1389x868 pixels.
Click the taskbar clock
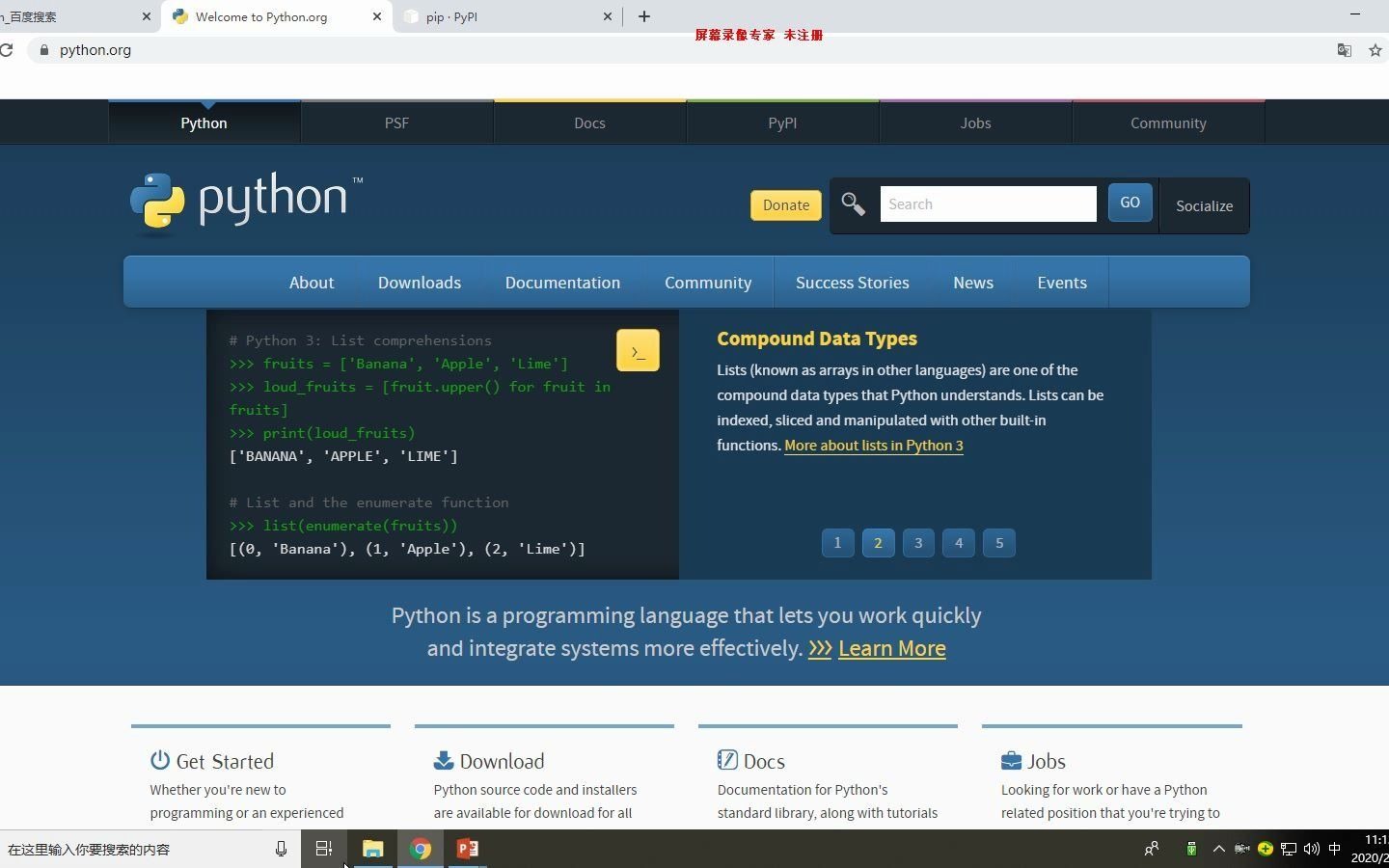click(1370, 849)
